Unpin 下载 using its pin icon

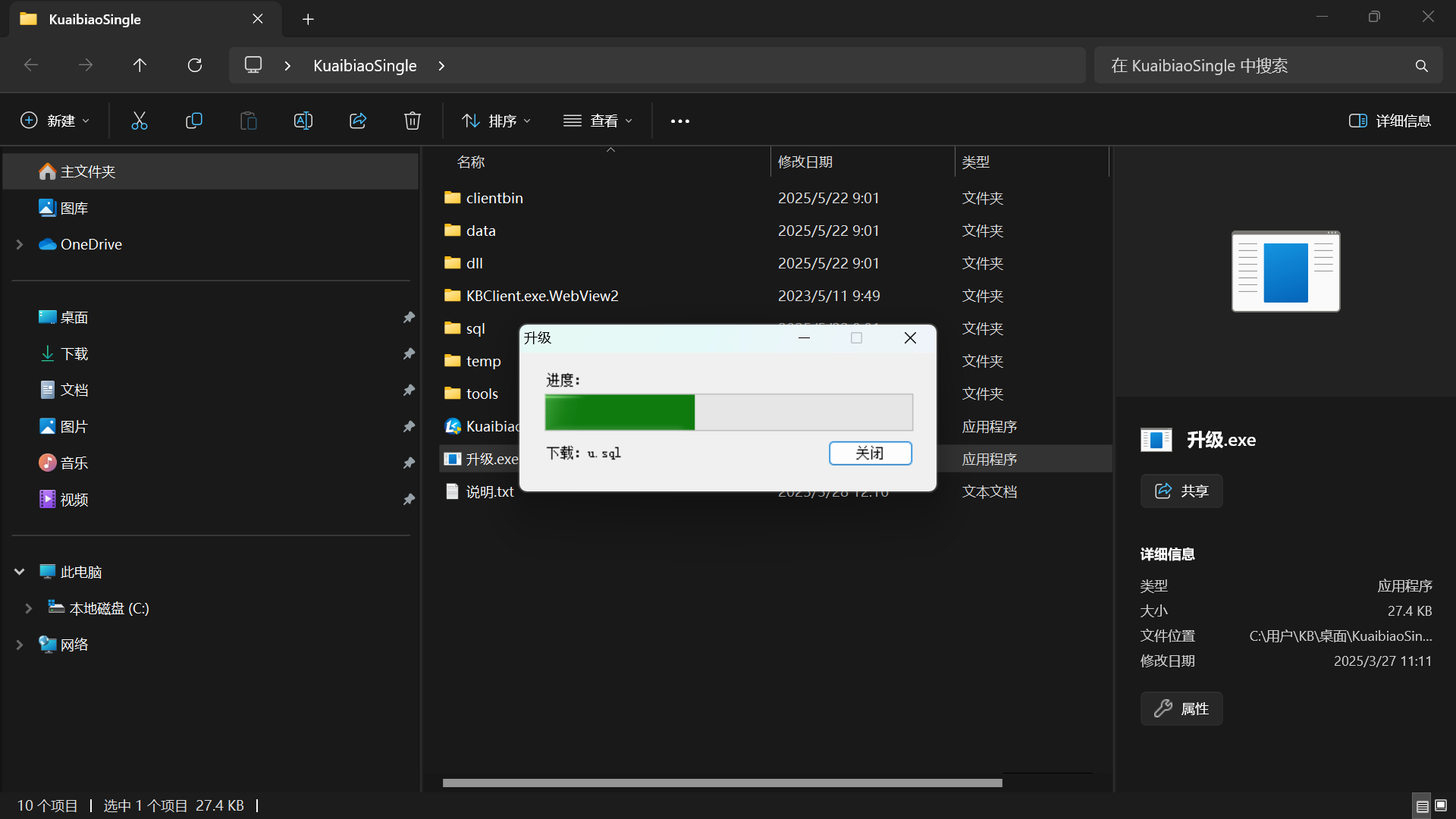(409, 353)
